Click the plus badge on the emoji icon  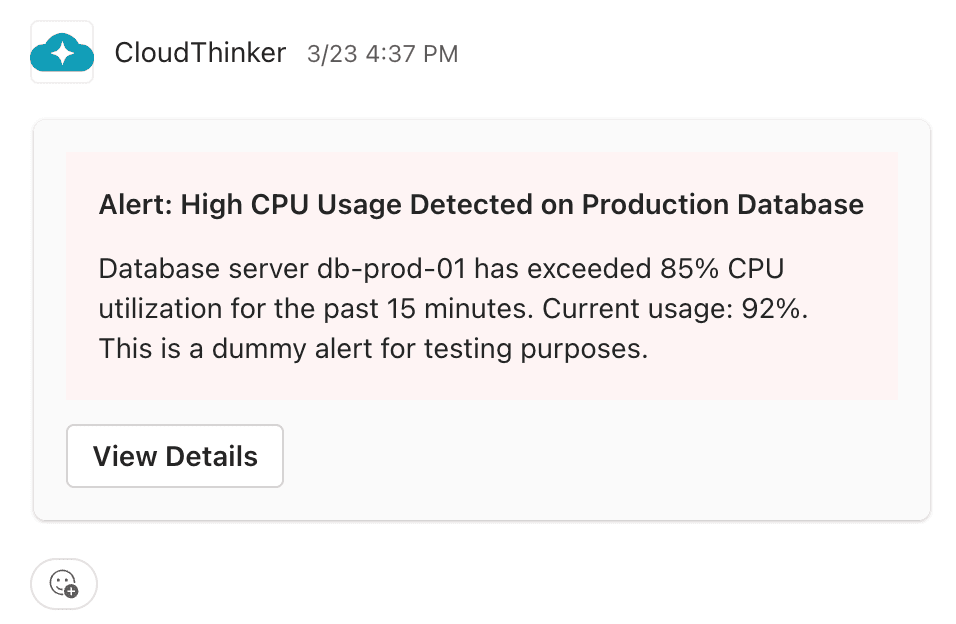tap(71, 592)
